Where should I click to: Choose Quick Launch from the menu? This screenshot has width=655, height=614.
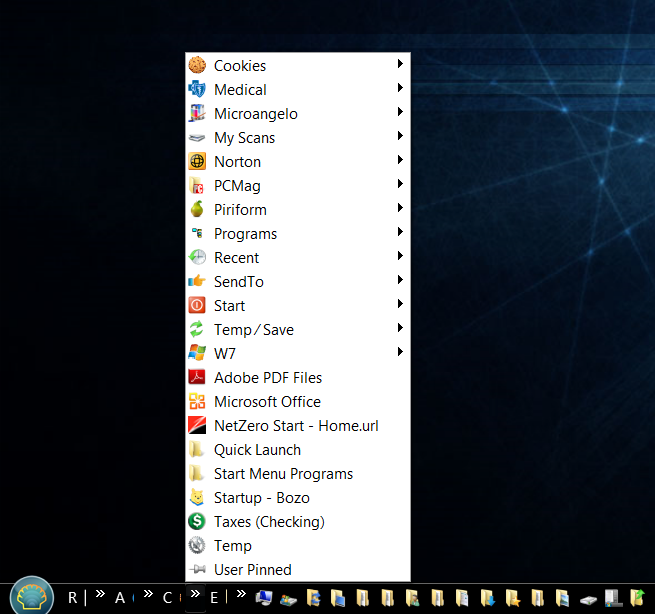[x=257, y=449]
